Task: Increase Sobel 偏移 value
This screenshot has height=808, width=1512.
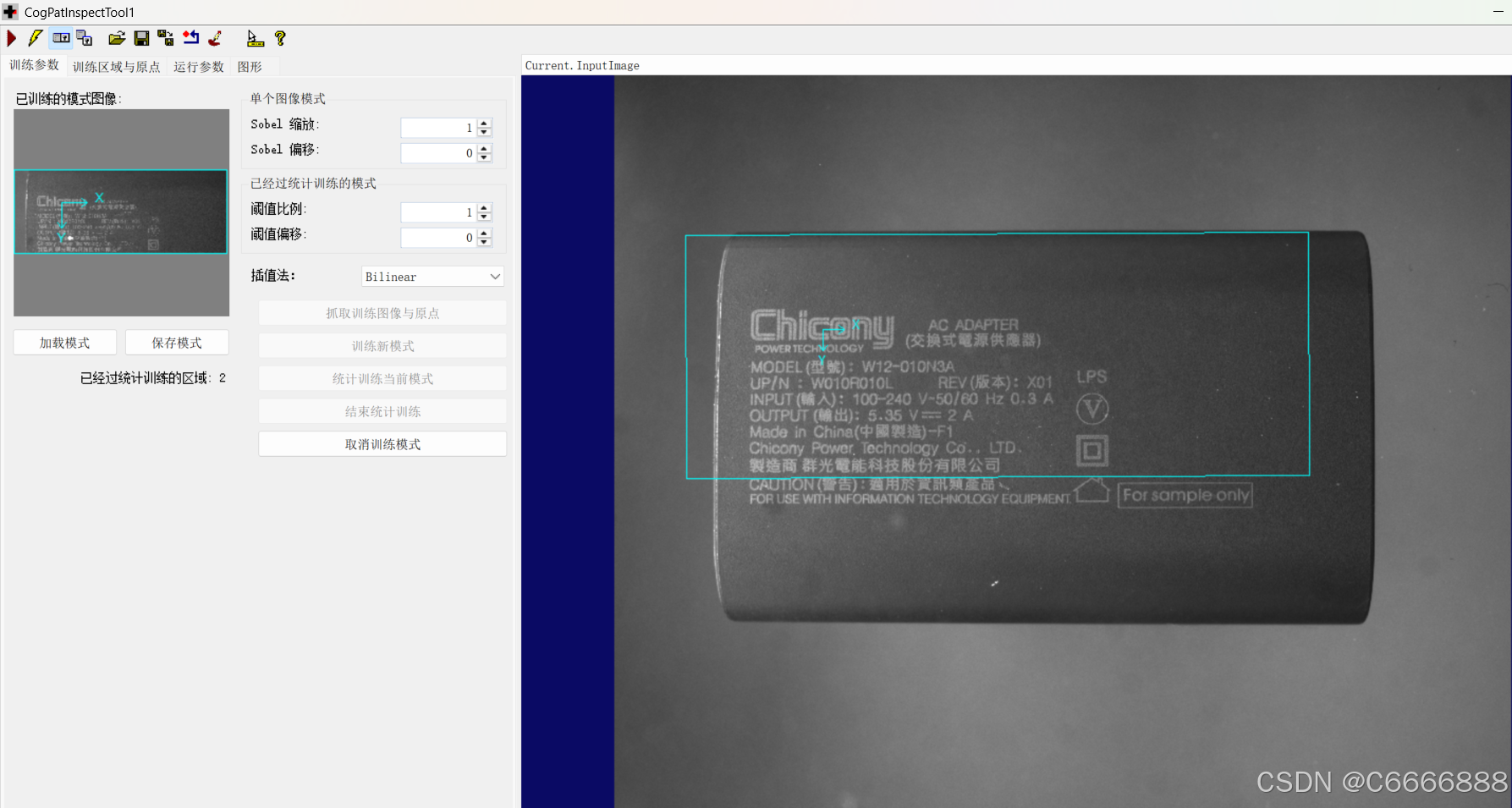Action: (x=484, y=149)
